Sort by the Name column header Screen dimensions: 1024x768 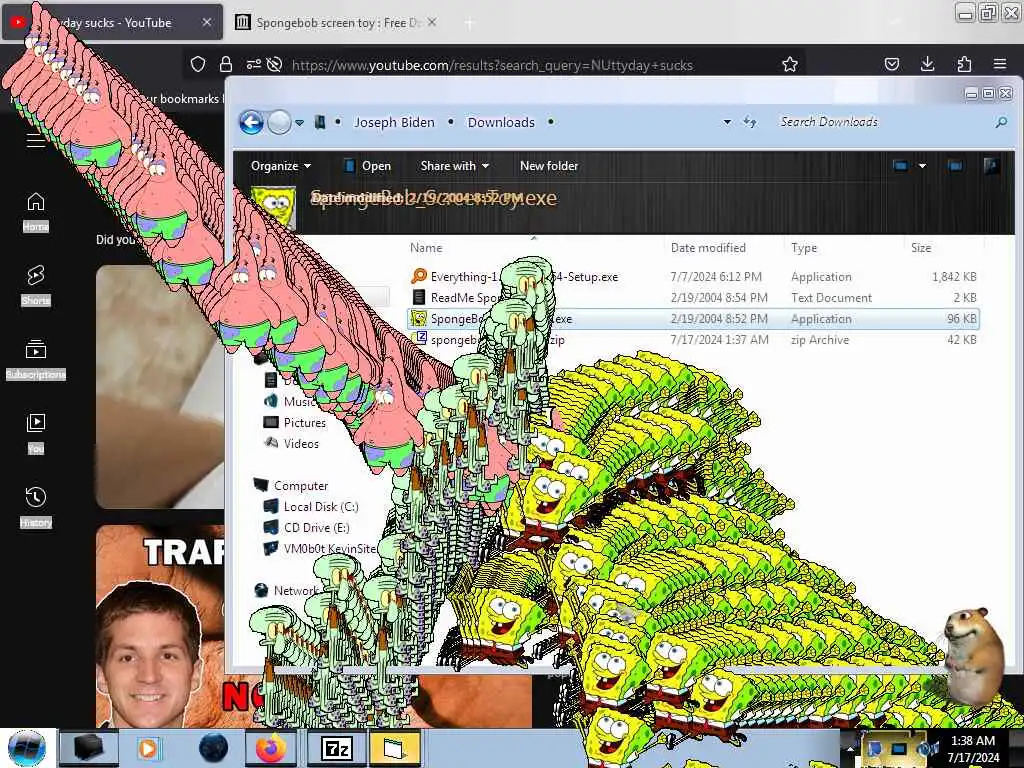click(426, 248)
